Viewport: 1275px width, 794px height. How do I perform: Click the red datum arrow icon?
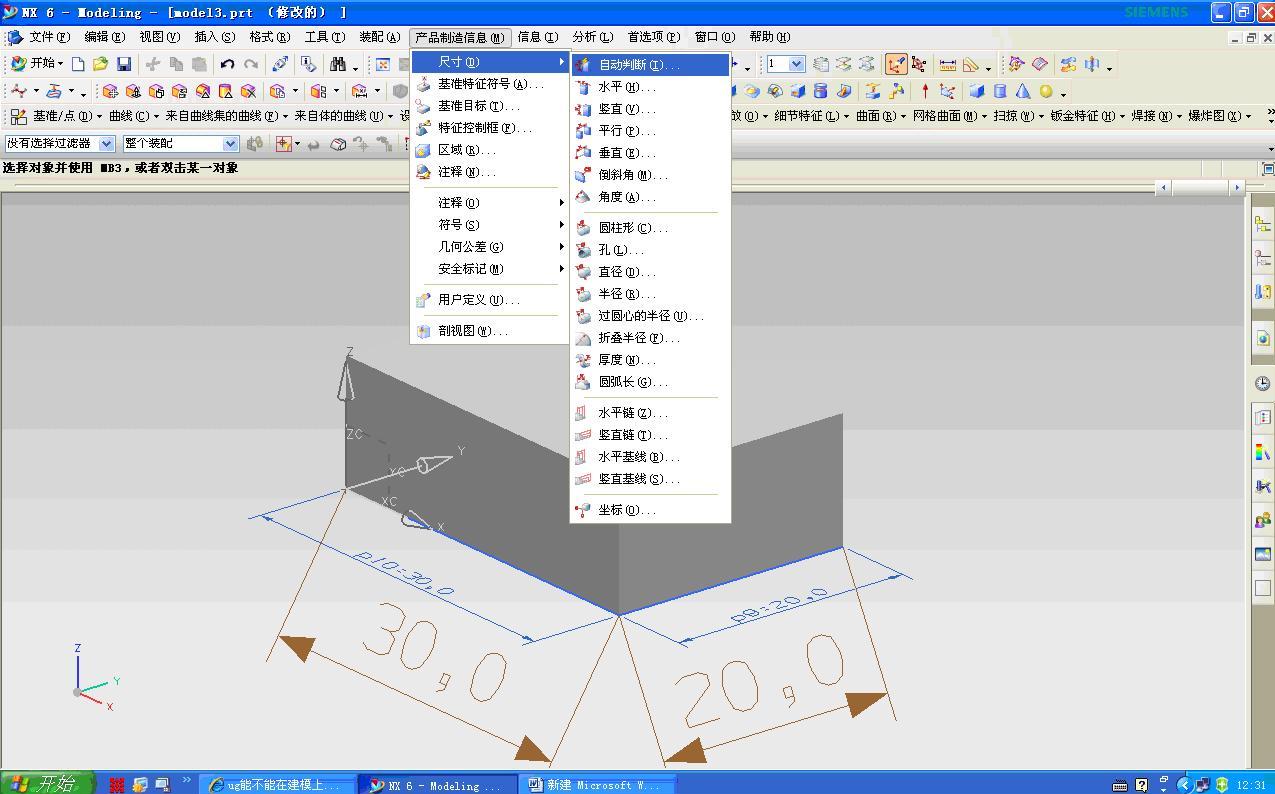tap(925, 91)
